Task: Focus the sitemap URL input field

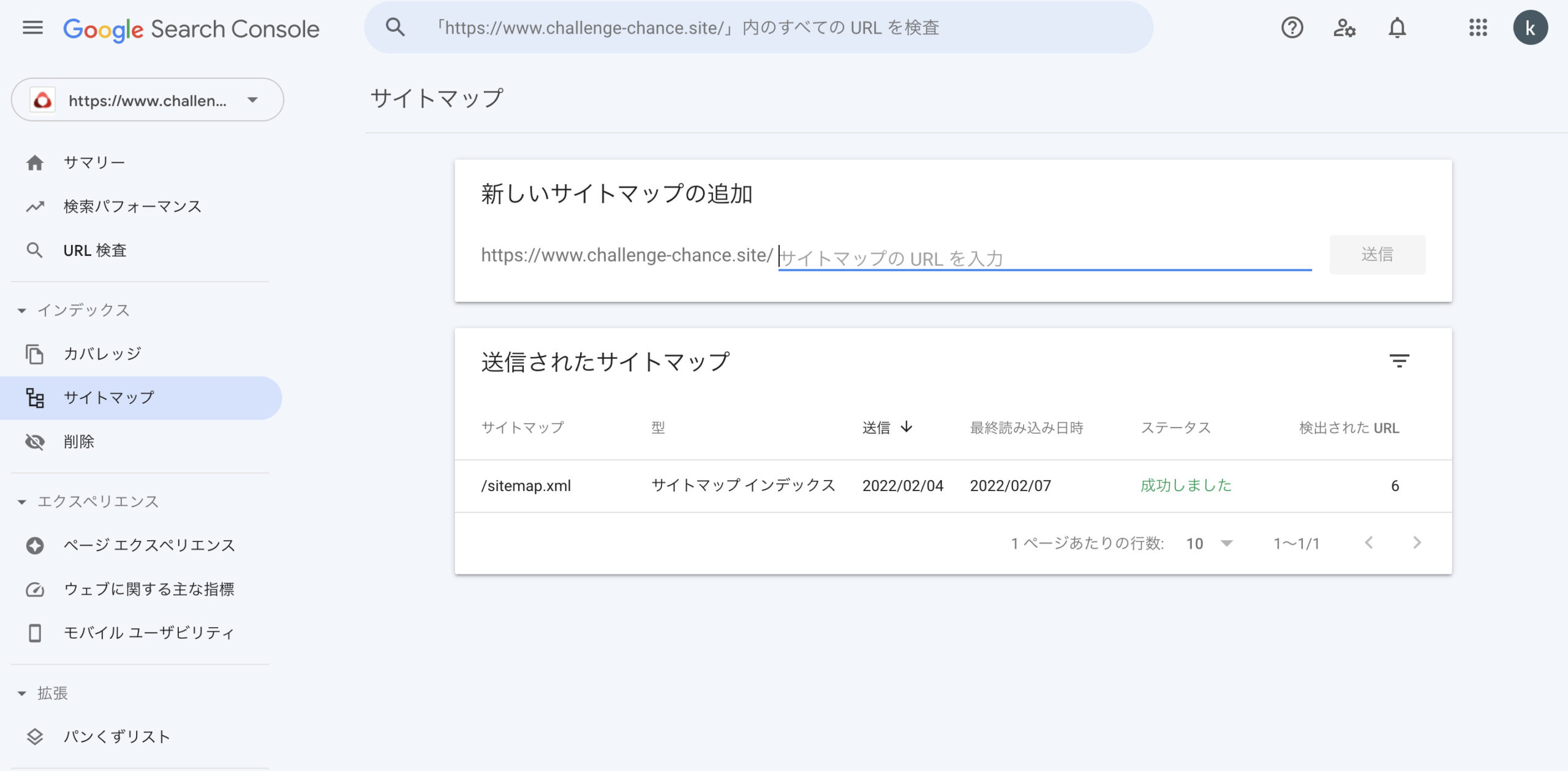Action: tap(1044, 258)
